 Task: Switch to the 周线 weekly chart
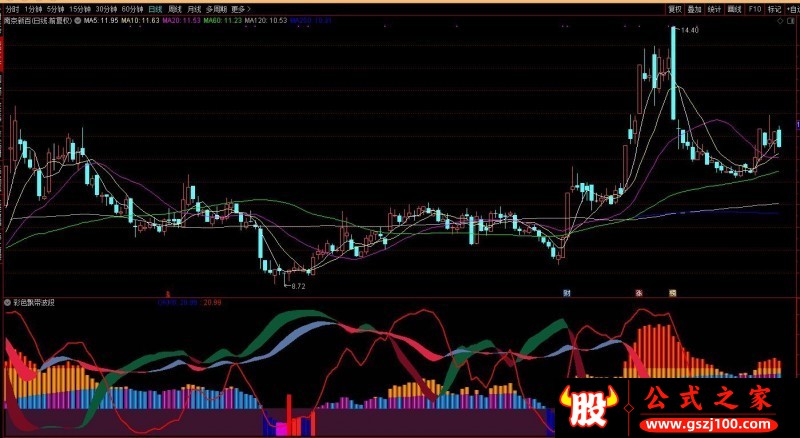(x=175, y=9)
